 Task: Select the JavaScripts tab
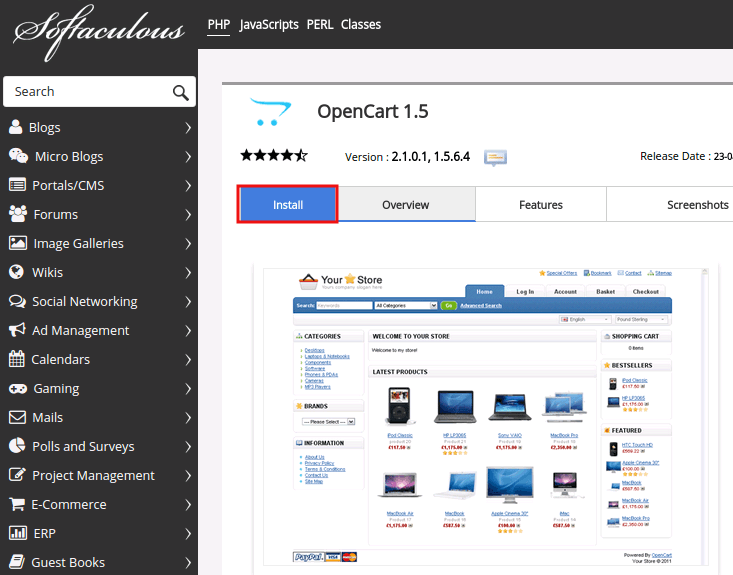click(x=269, y=24)
